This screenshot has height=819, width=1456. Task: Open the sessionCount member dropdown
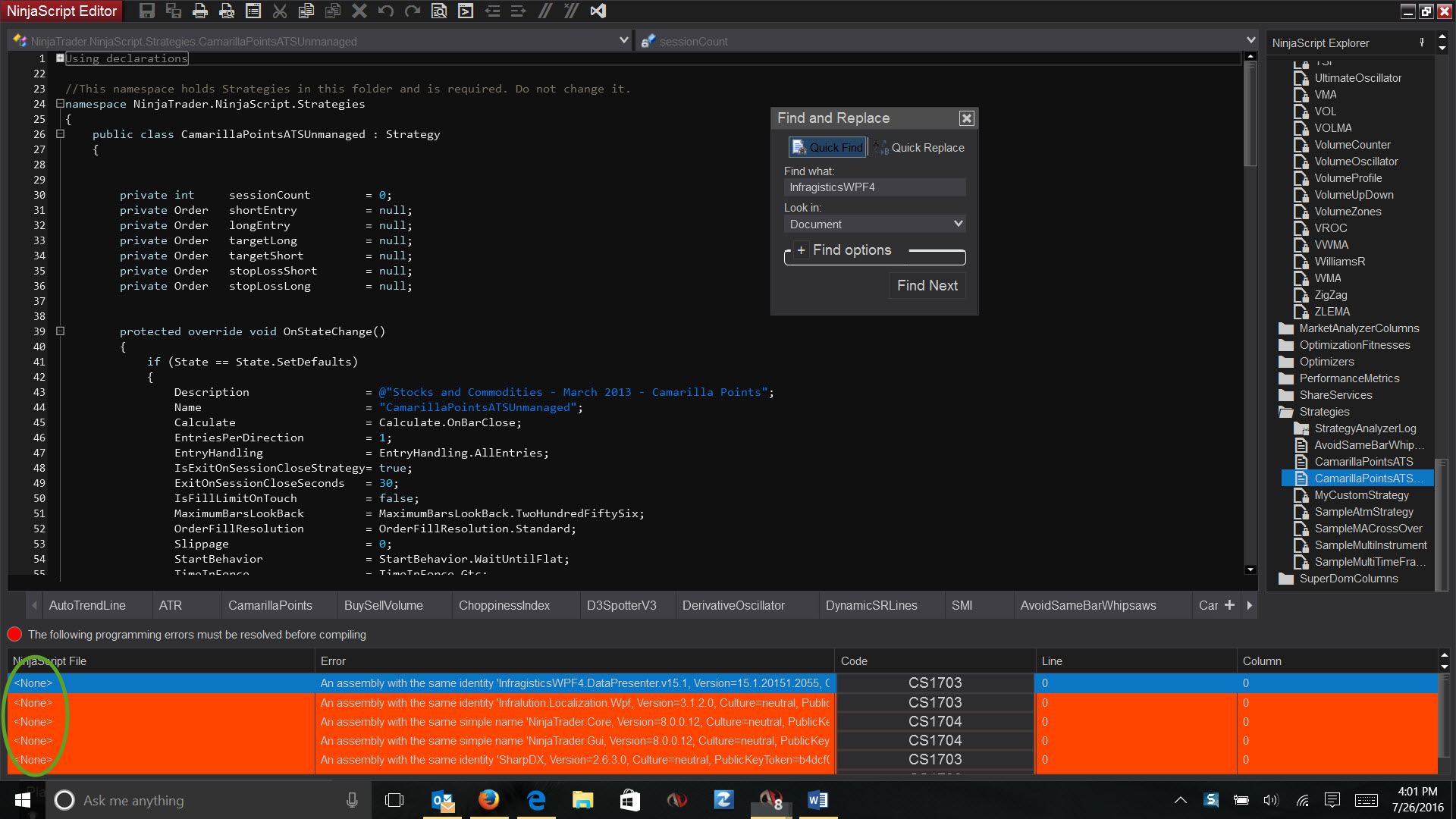coord(1250,41)
